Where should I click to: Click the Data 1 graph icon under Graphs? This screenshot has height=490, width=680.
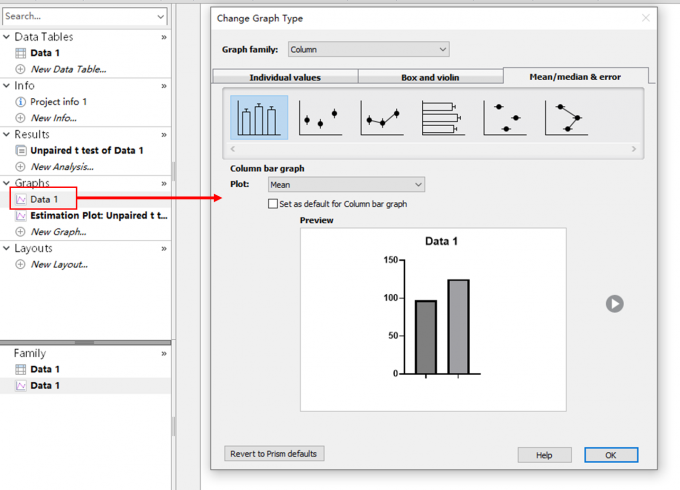[20, 199]
